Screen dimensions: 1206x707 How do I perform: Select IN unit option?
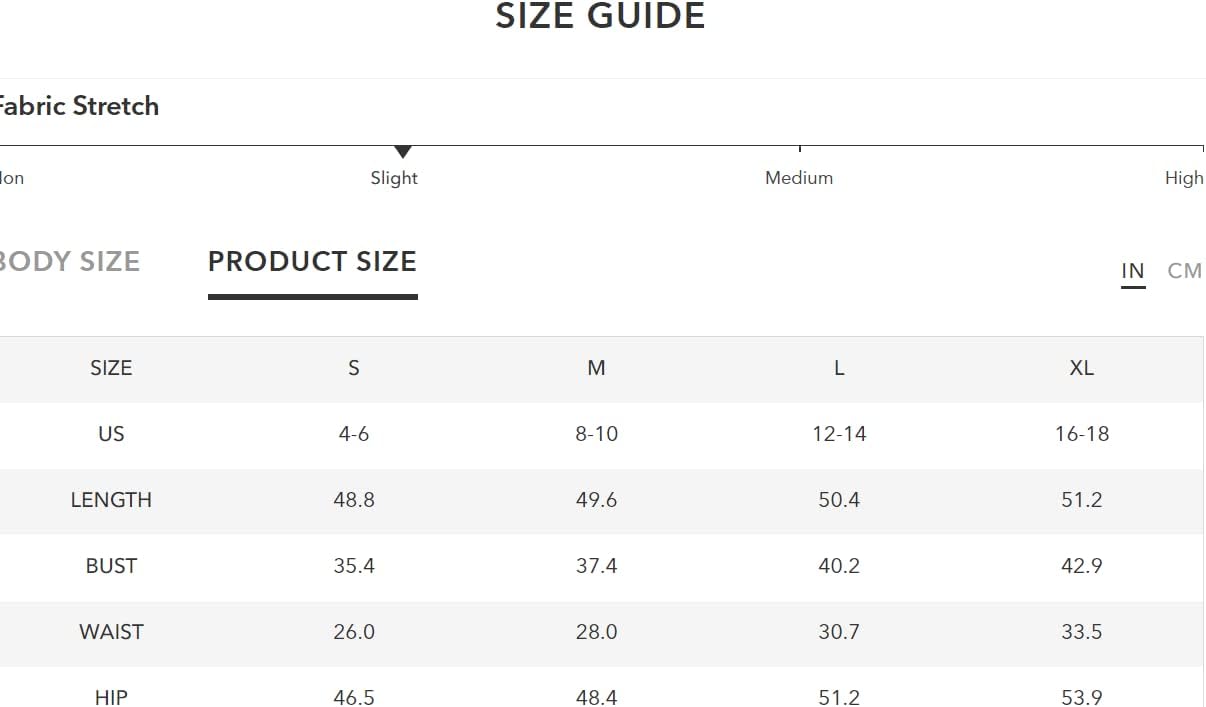[1133, 271]
